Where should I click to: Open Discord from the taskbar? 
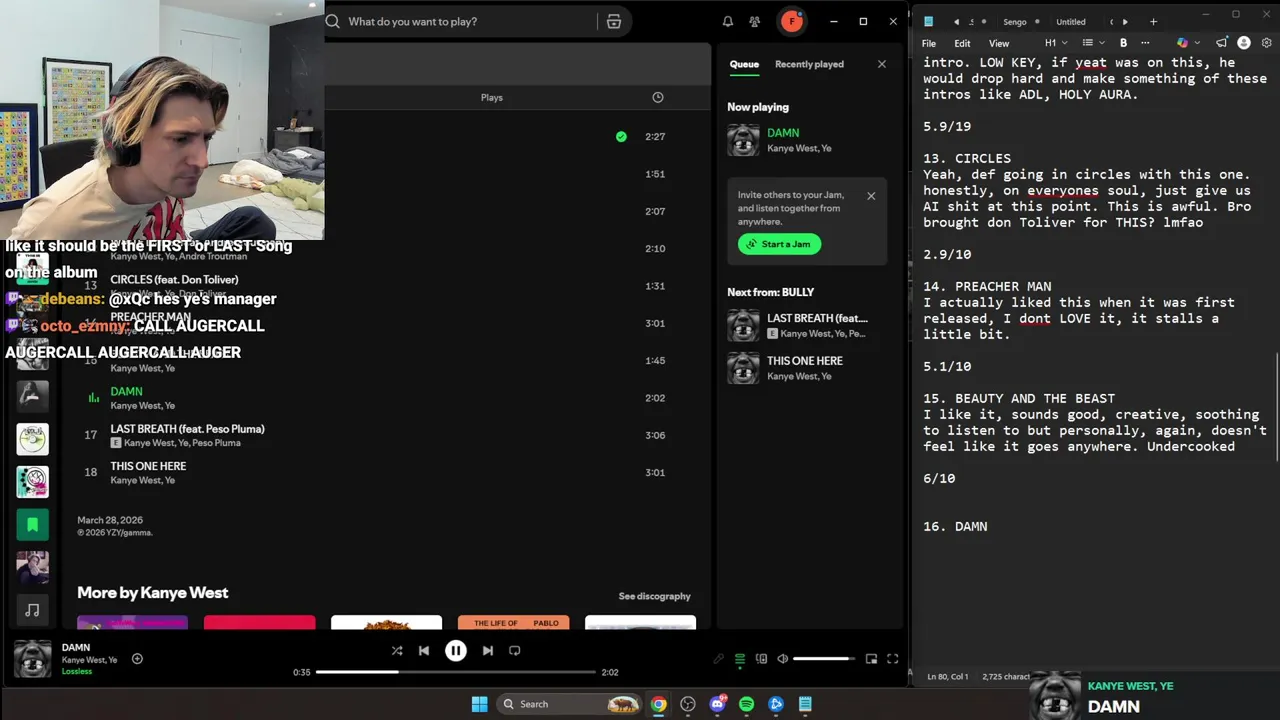[717, 704]
